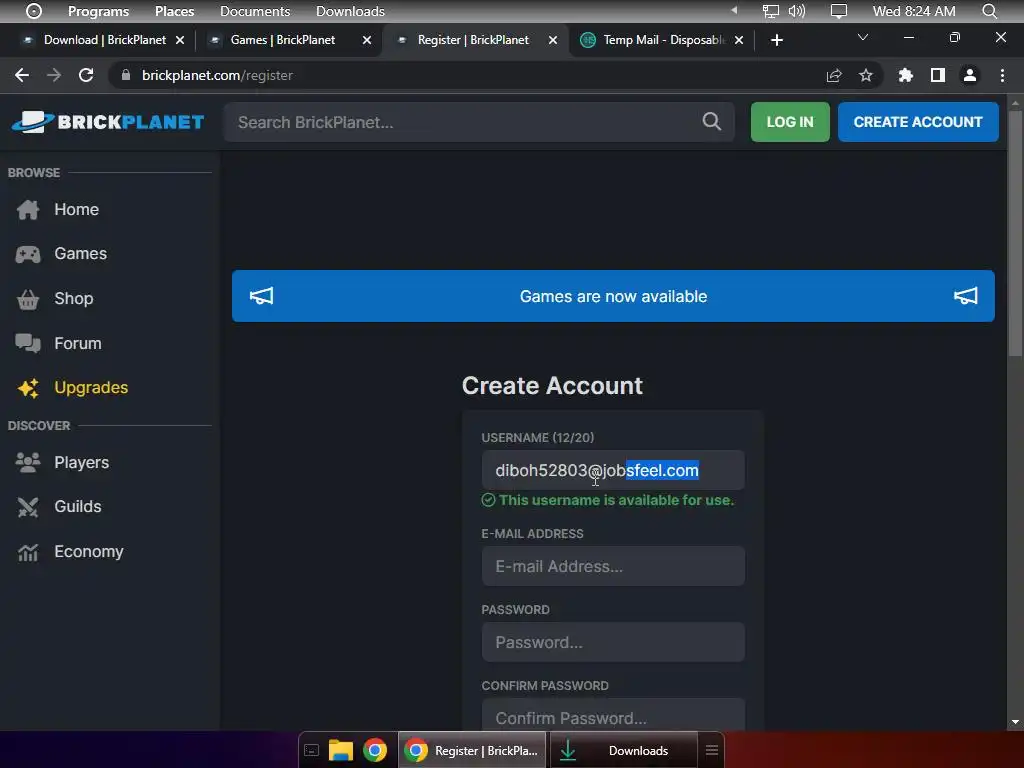Open the file manager icon in taskbar
Viewport: 1024px width, 768px height.
point(340,750)
